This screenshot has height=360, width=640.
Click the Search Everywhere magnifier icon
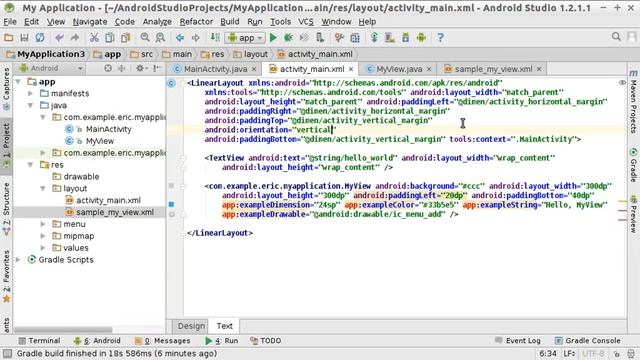point(616,37)
